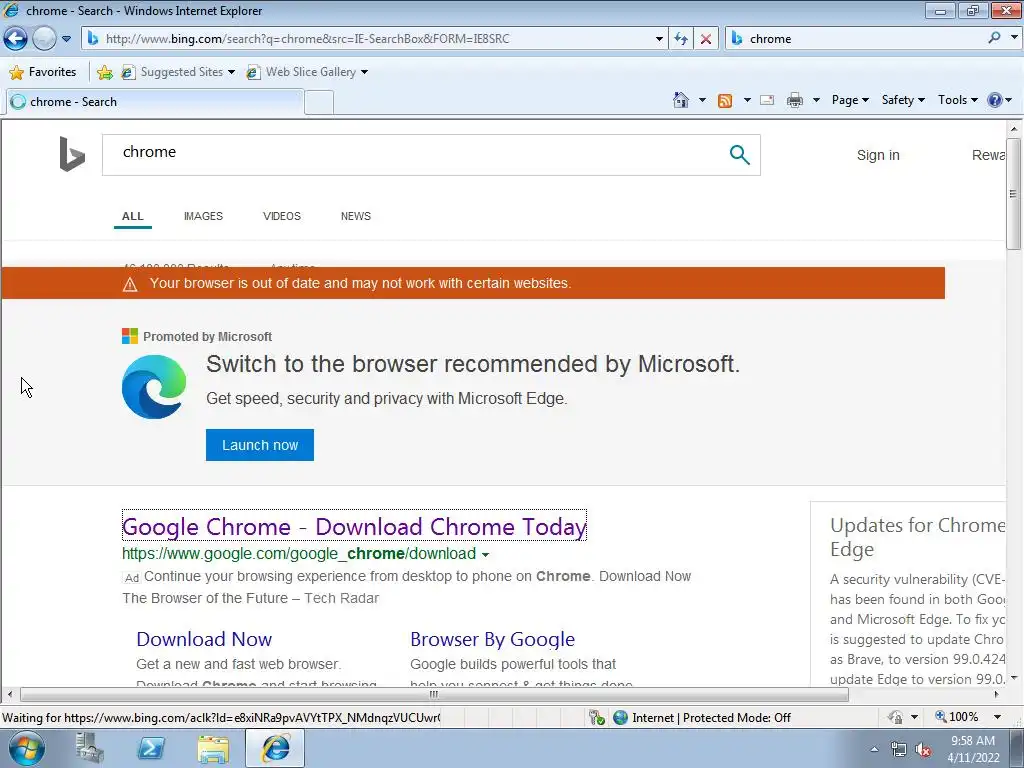Open the Download Now sublink

[x=204, y=639]
